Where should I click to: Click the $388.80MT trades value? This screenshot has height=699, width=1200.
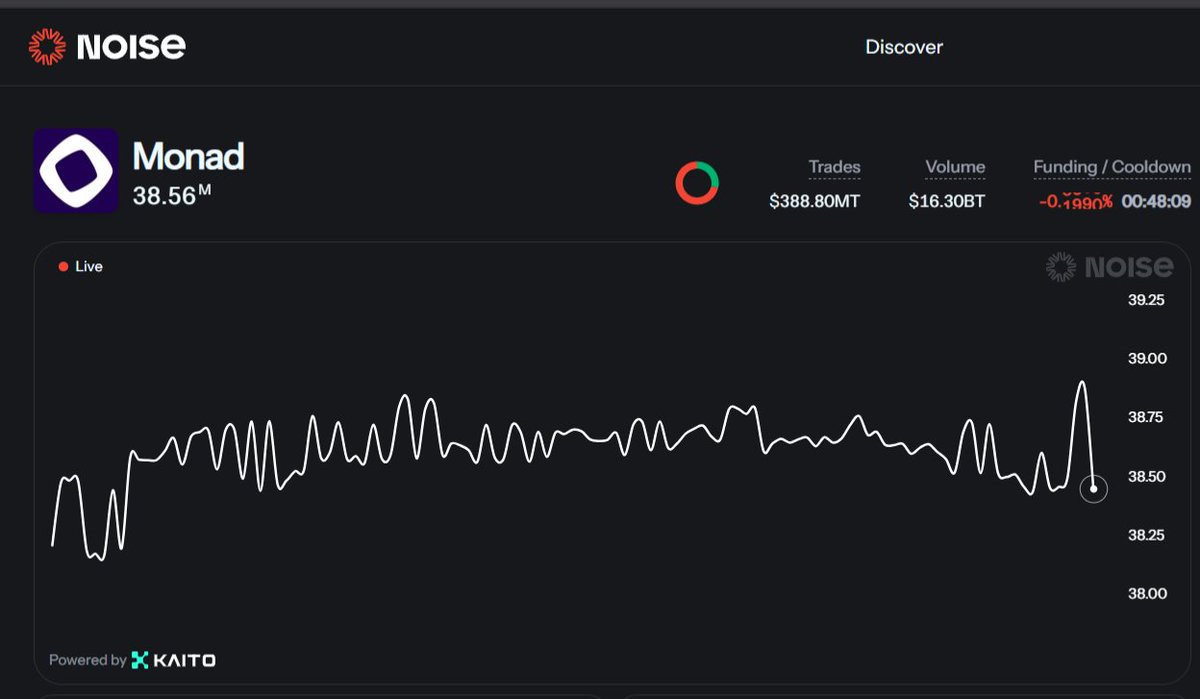(x=815, y=201)
